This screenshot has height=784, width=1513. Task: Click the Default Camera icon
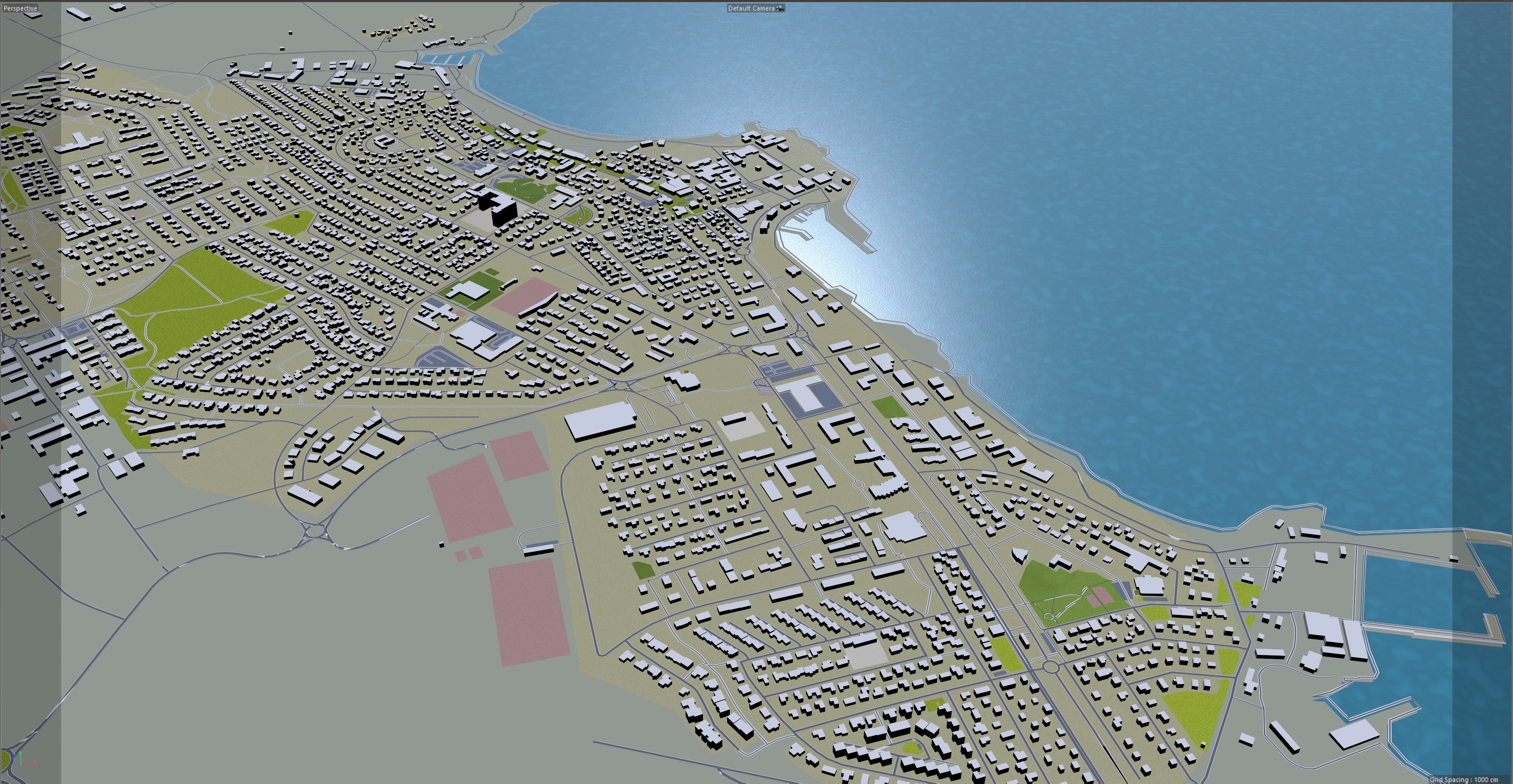[779, 8]
